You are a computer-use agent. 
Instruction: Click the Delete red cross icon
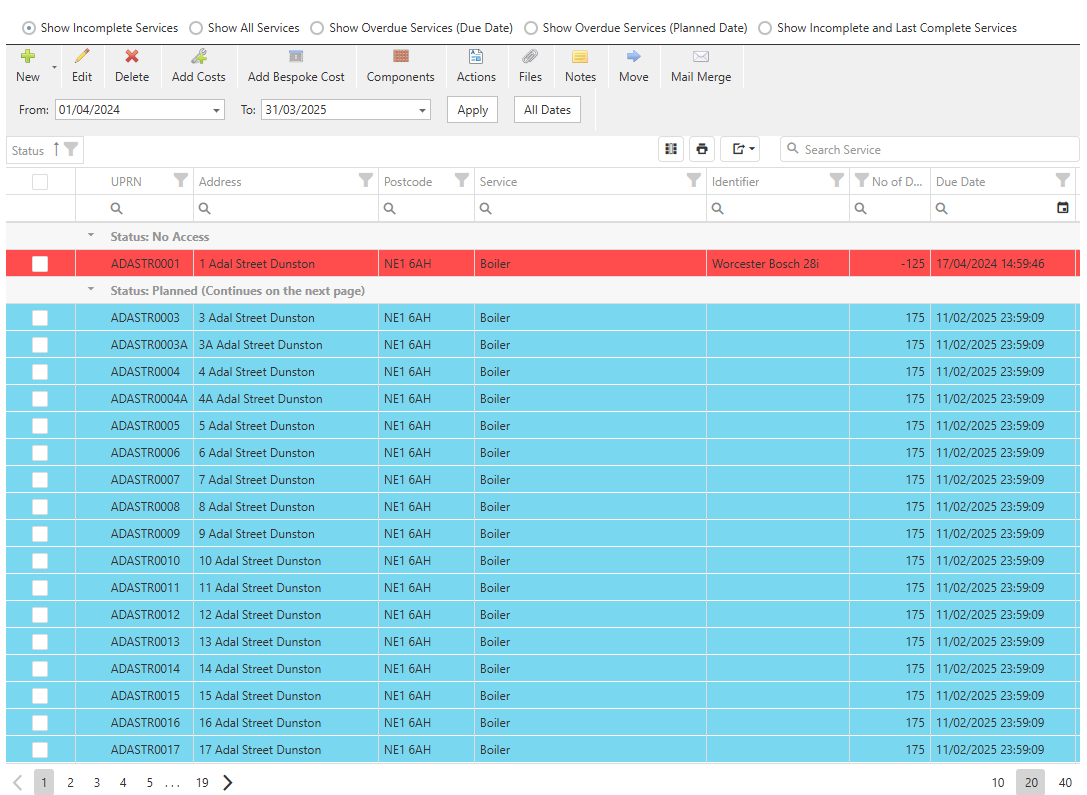pyautogui.click(x=131, y=57)
